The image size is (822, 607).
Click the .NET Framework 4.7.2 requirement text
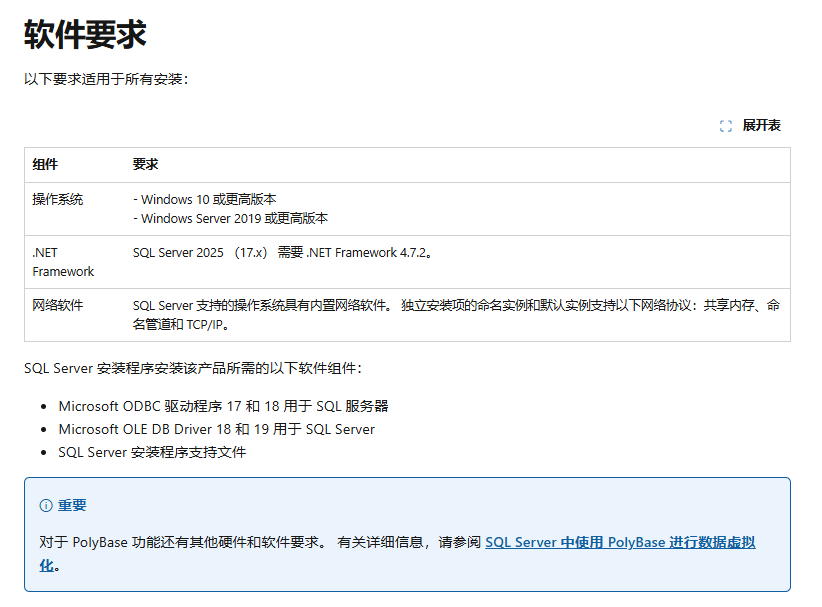[283, 253]
